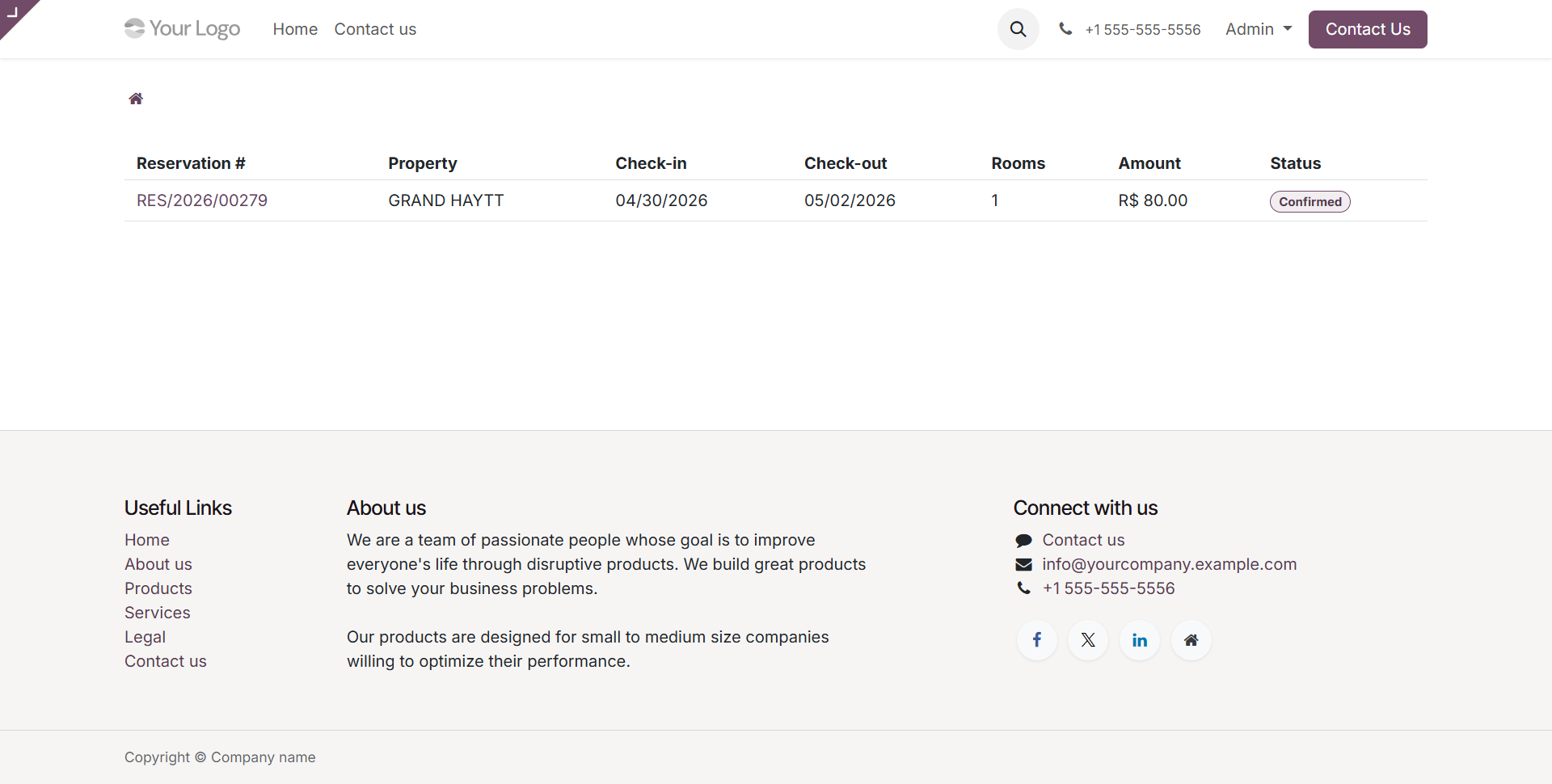The height and width of the screenshot is (784, 1552).
Task: Open the LinkedIn social icon
Action: pos(1140,640)
